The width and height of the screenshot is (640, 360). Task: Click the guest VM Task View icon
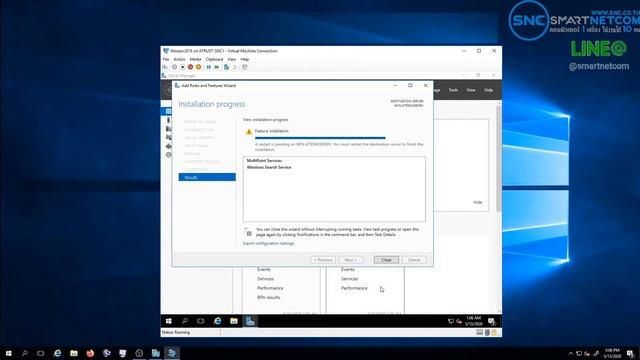point(200,321)
